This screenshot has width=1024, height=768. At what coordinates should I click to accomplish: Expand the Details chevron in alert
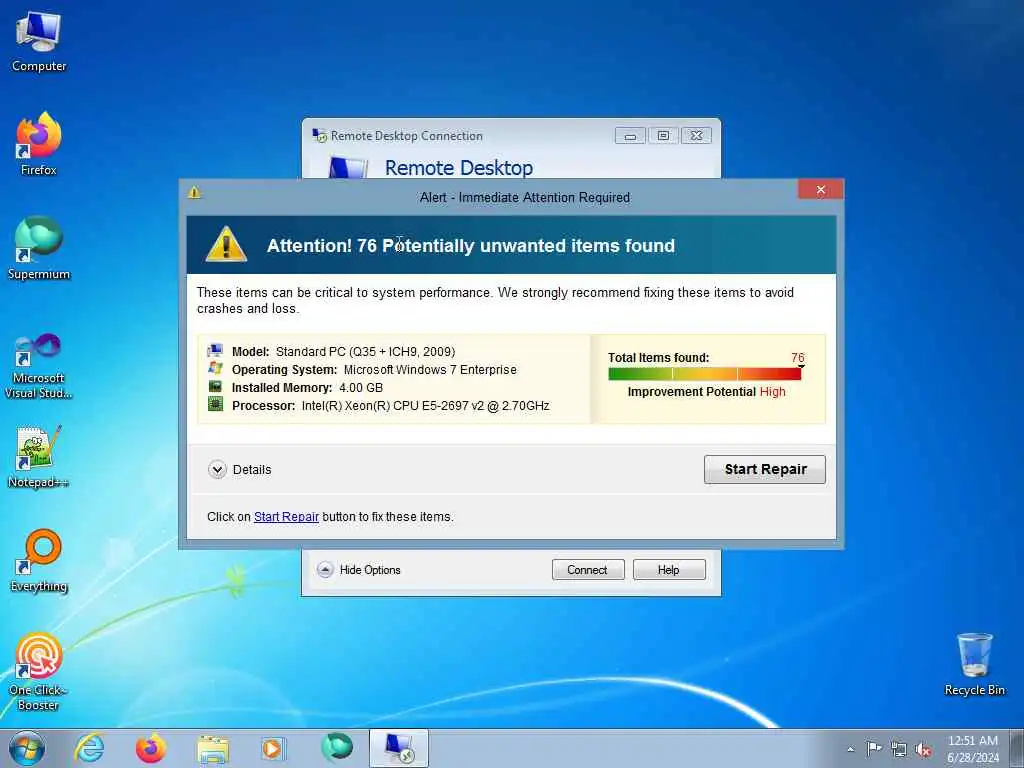click(217, 470)
